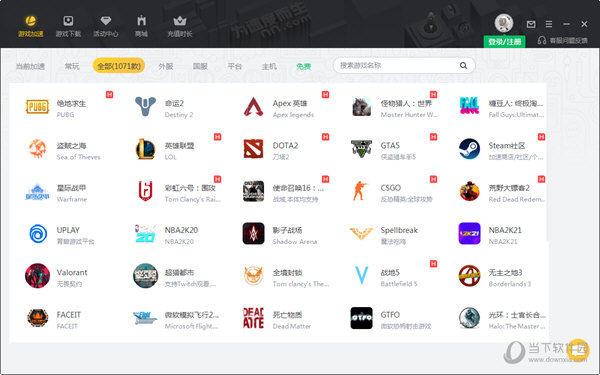Open 客服问题反馈 support link

562,40
